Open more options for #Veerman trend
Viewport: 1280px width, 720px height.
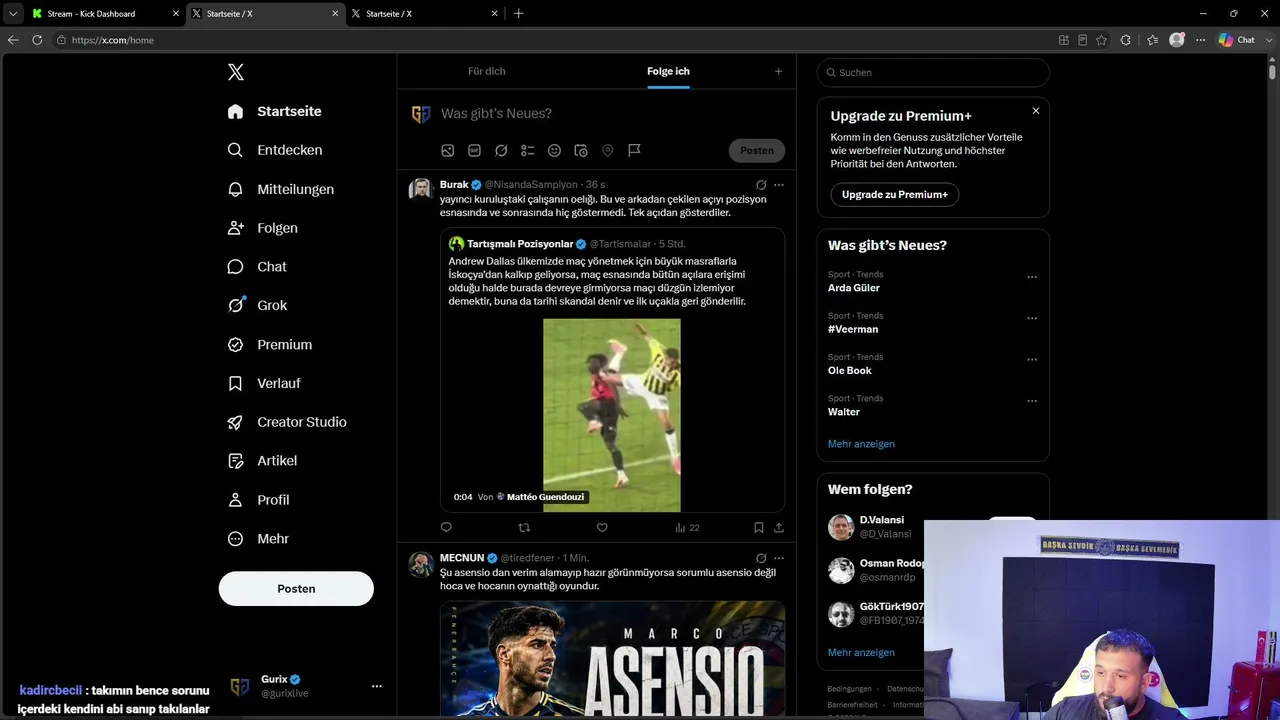pos(1032,318)
